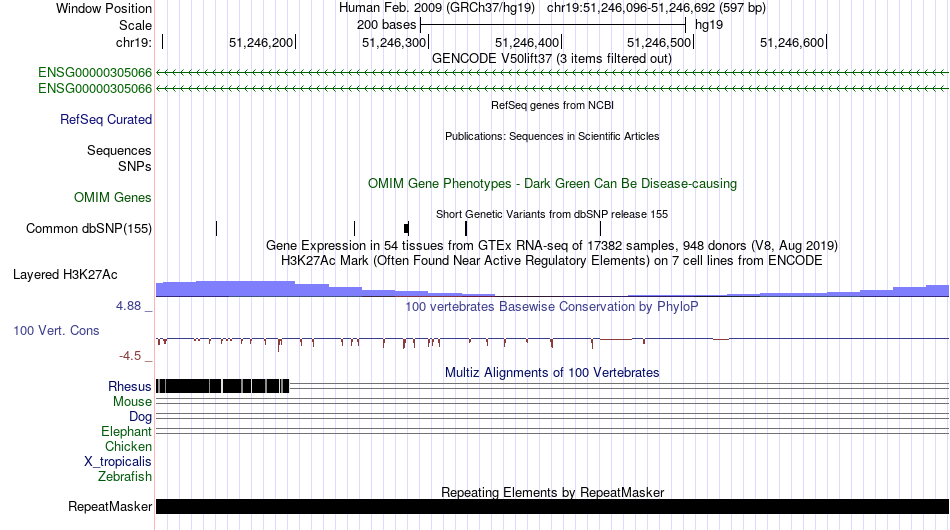Viewport: 950px width, 530px height.
Task: Select the Chicken alignment label
Action: point(128,446)
